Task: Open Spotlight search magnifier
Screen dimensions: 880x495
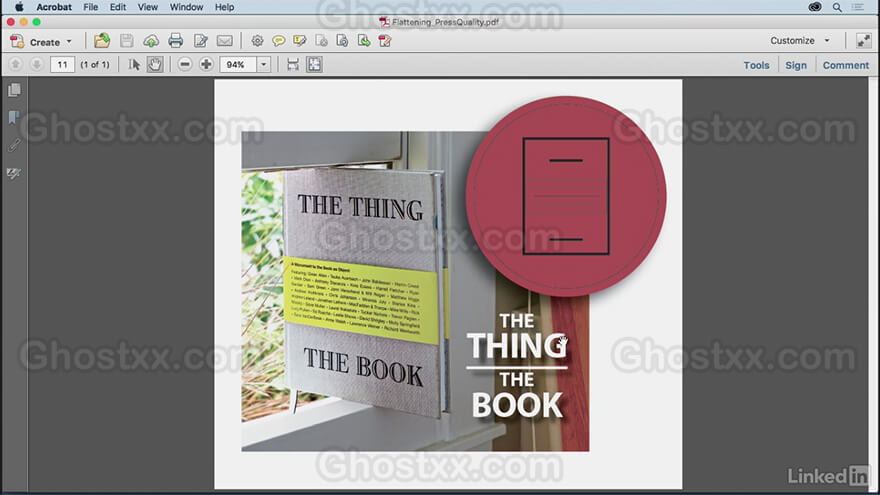Action: pyautogui.click(x=837, y=7)
